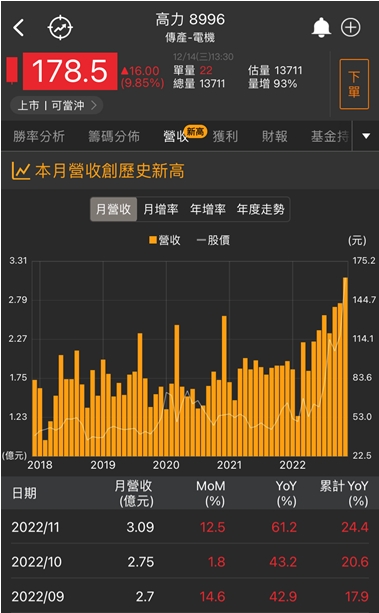Select 年增率 chart view
Viewport: 379px width, 613px height.
208,210
